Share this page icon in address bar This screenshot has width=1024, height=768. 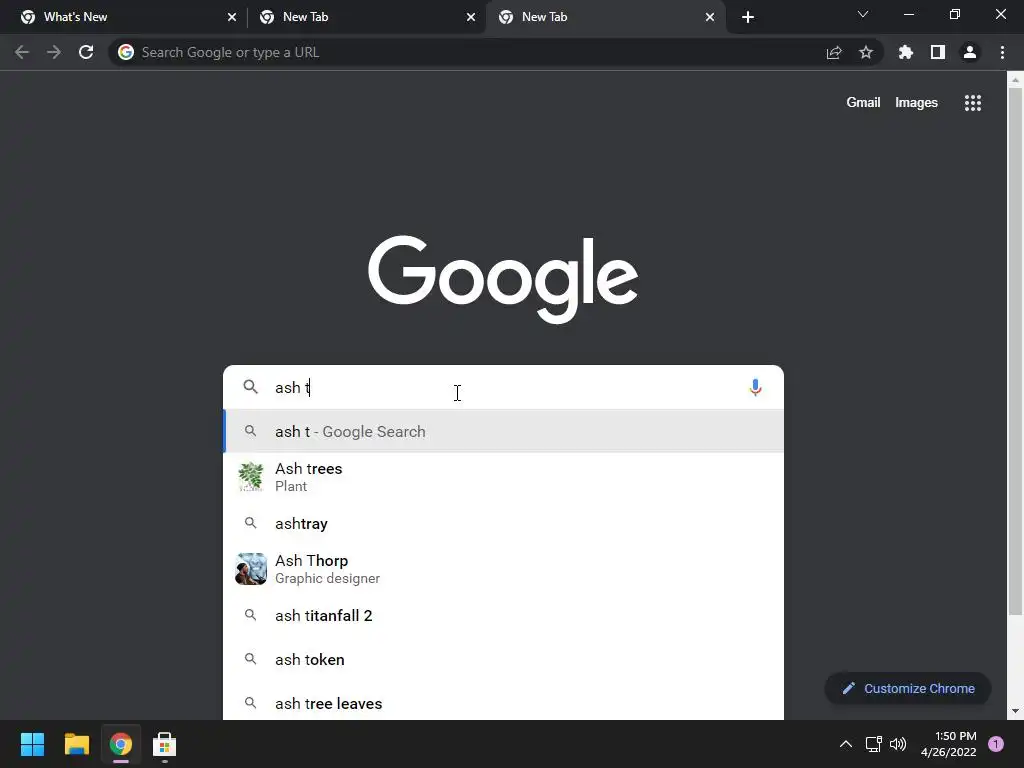click(834, 52)
